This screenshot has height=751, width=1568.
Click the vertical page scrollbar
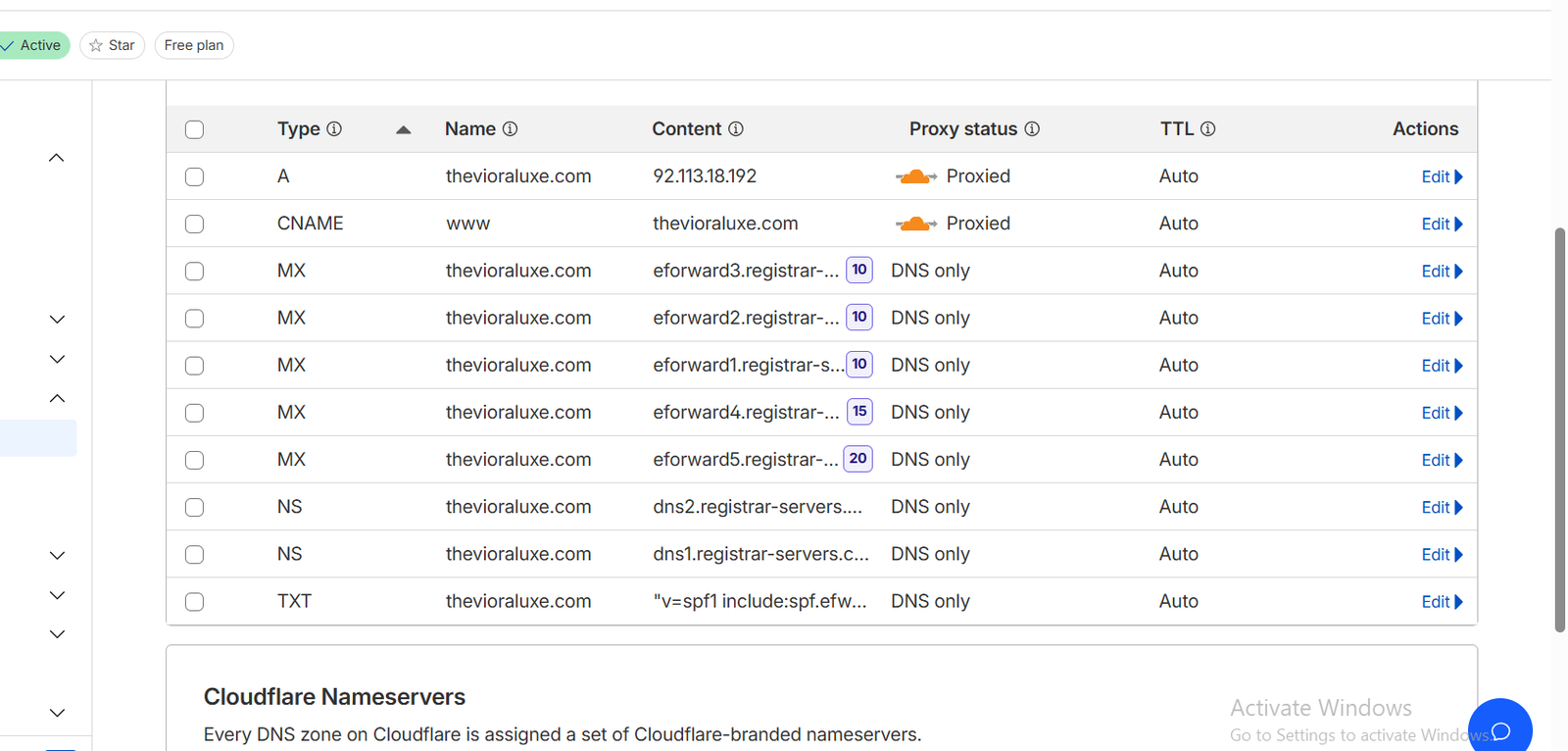1559,431
